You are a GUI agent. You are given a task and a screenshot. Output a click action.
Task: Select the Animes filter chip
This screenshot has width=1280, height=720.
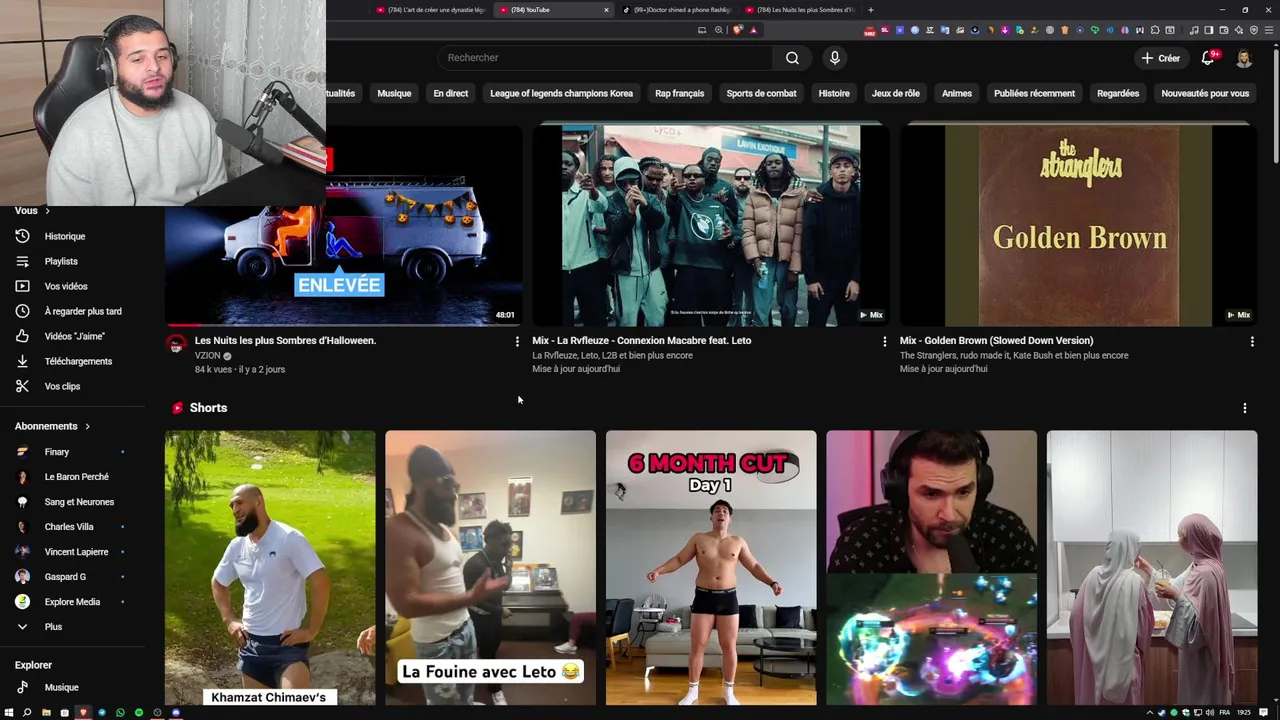pos(957,93)
